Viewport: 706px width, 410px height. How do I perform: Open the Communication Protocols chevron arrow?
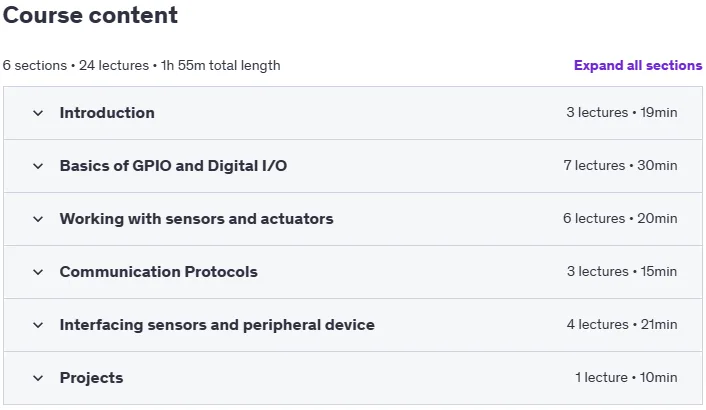coord(38,272)
